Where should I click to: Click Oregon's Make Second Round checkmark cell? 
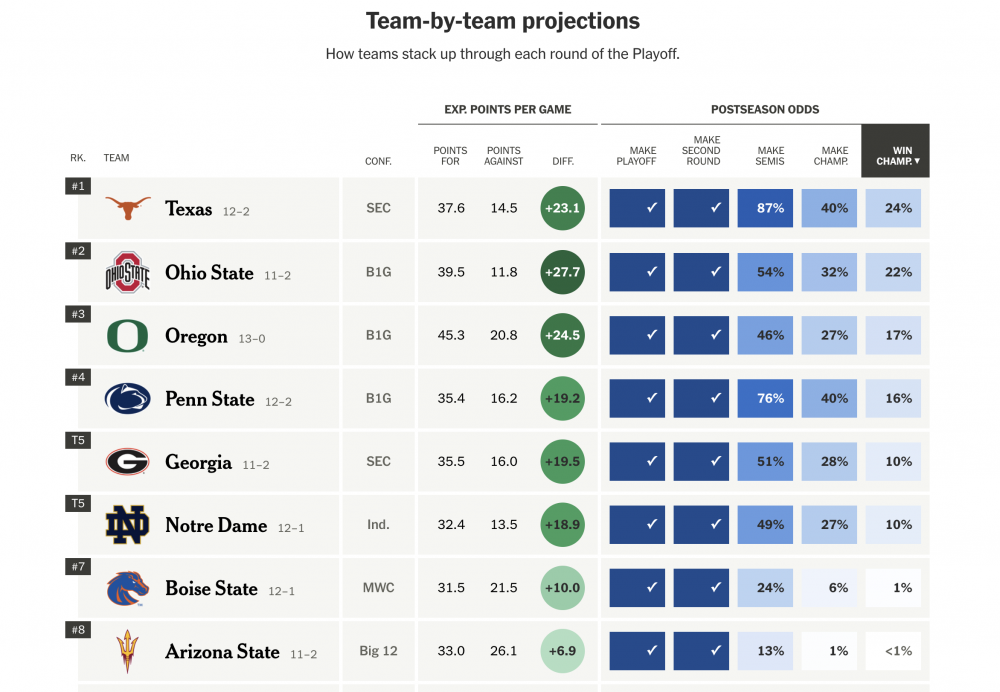click(x=702, y=335)
